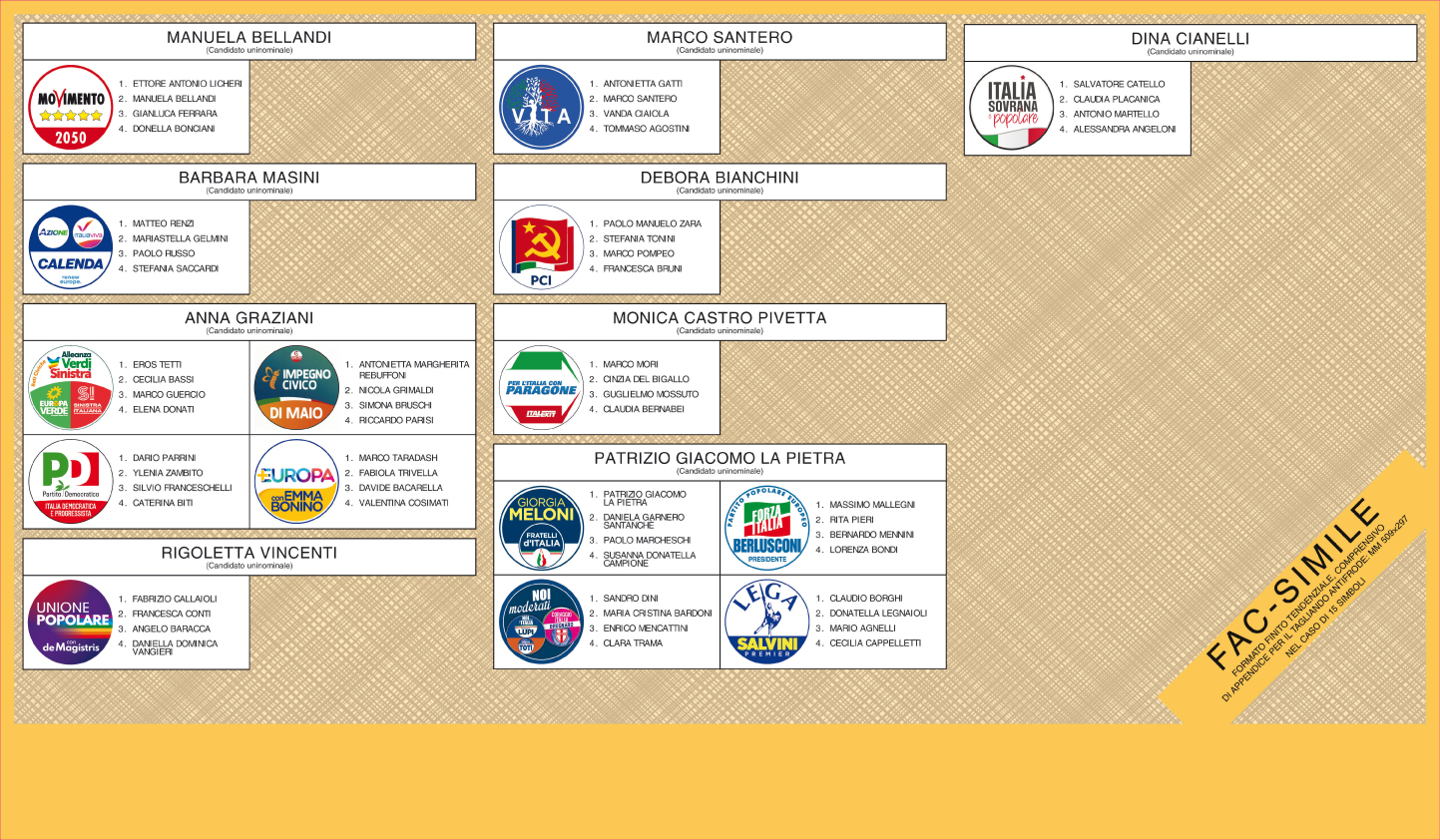The width and height of the screenshot is (1440, 840).
Task: Select the Per l'Italia con Paragone logo
Action: click(x=541, y=388)
